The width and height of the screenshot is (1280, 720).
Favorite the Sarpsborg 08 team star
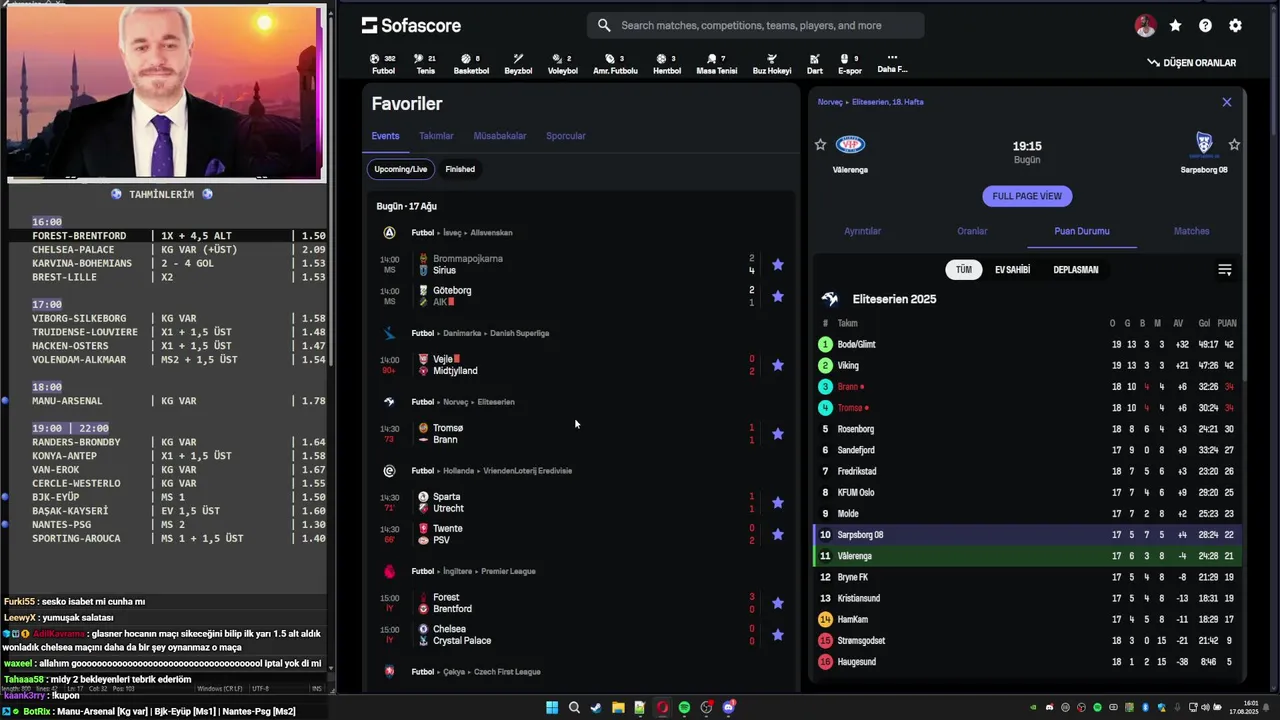1234,145
